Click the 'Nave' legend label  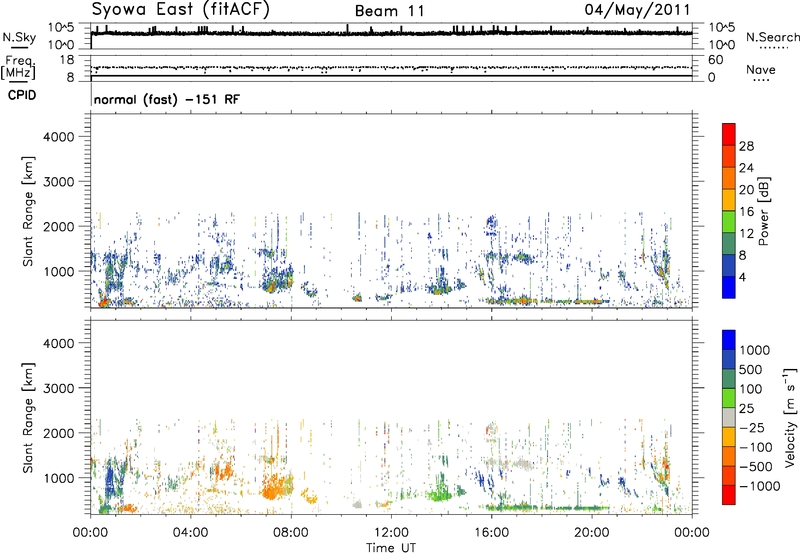[761, 69]
